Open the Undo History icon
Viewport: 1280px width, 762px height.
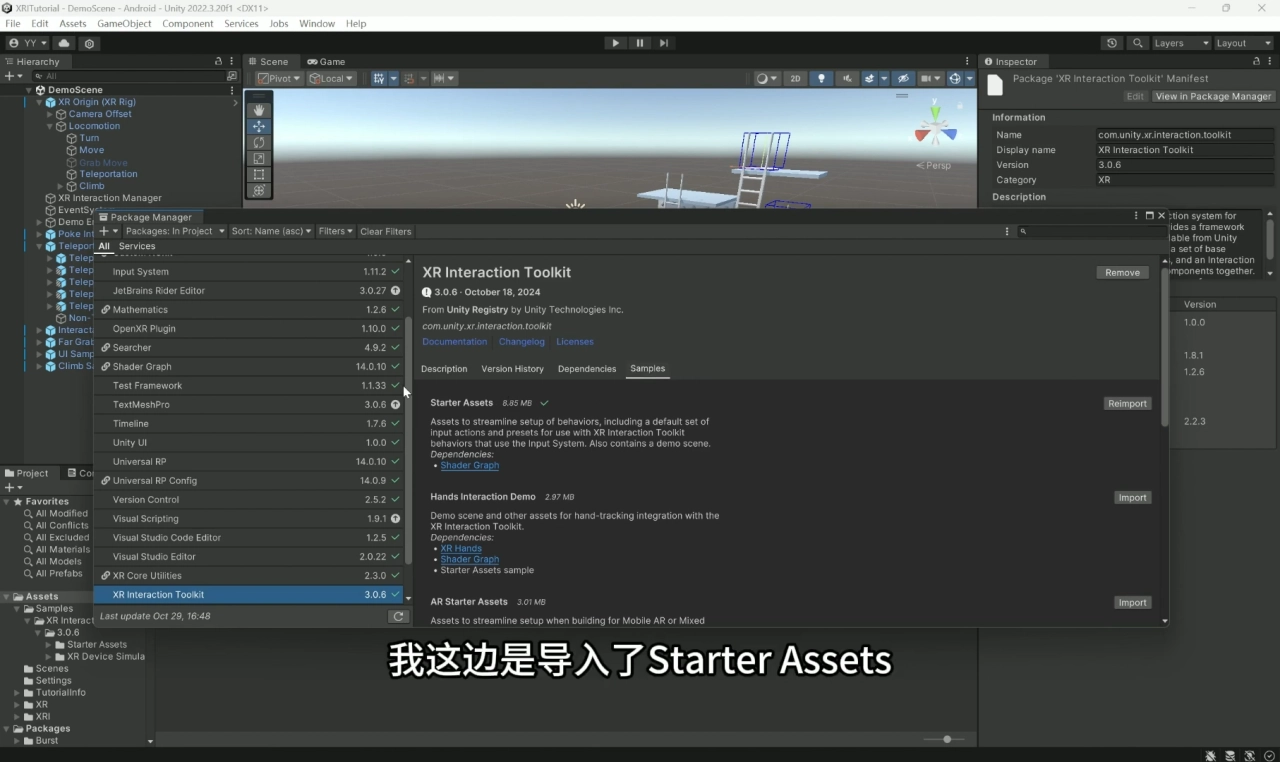[1112, 43]
